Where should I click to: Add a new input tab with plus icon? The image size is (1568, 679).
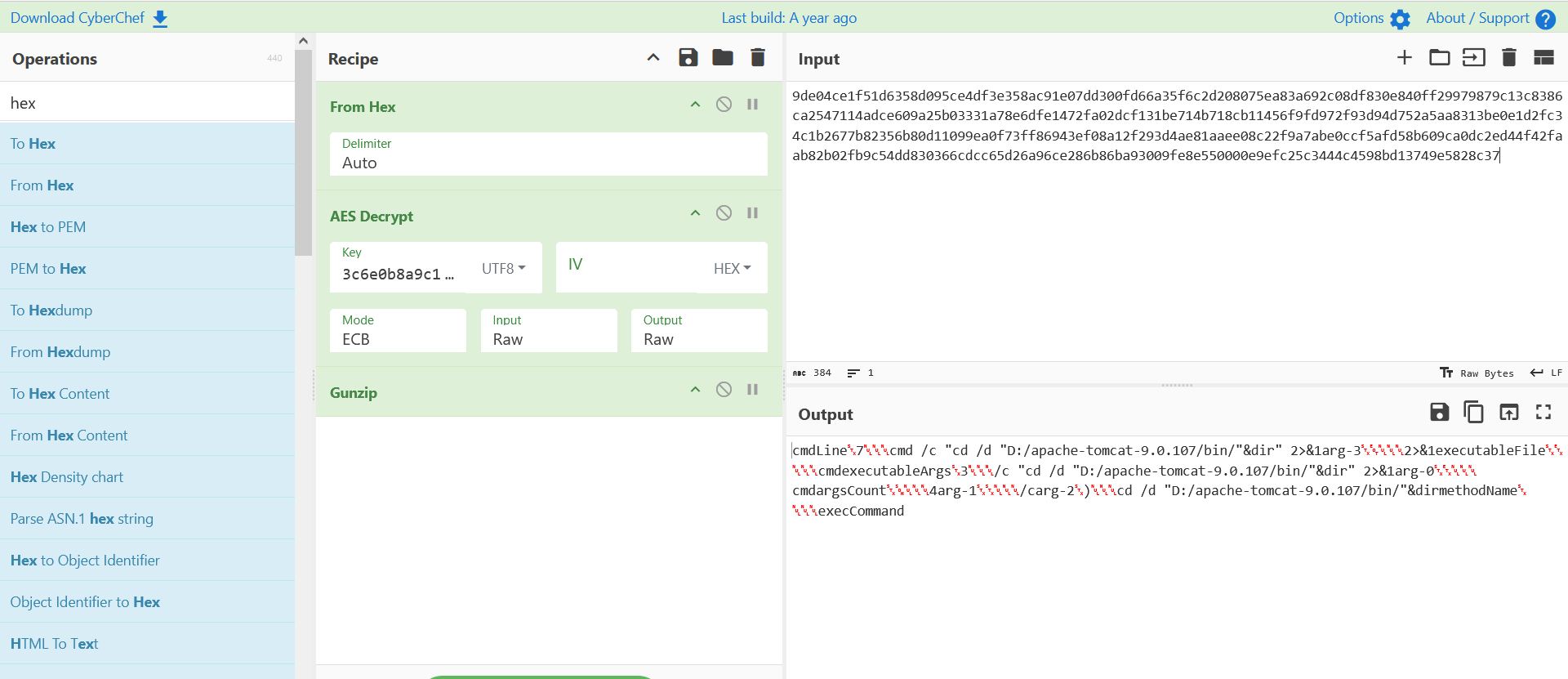pyautogui.click(x=1405, y=57)
